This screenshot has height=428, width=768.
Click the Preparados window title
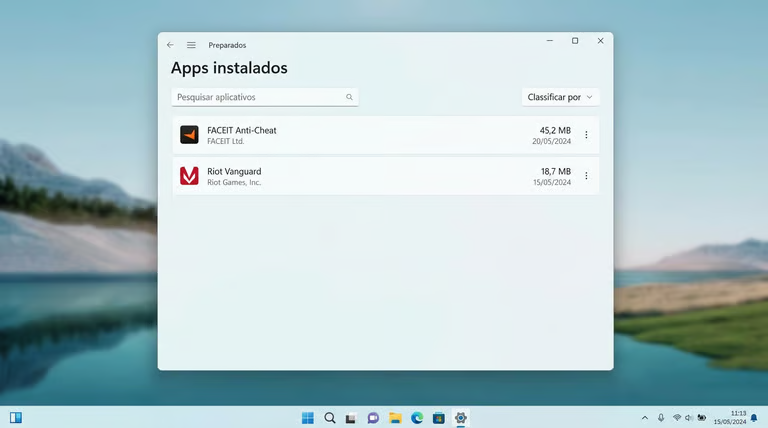tap(227, 45)
